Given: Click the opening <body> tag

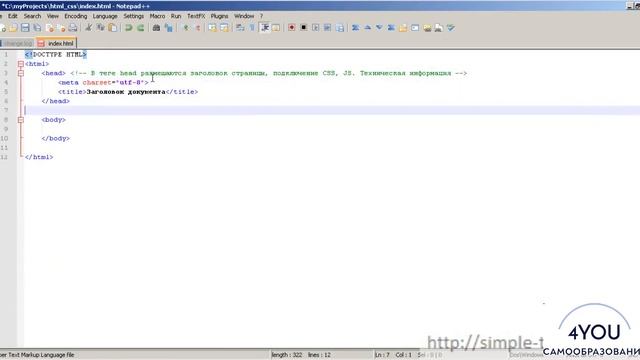Looking at the screenshot, I should 53,120.
